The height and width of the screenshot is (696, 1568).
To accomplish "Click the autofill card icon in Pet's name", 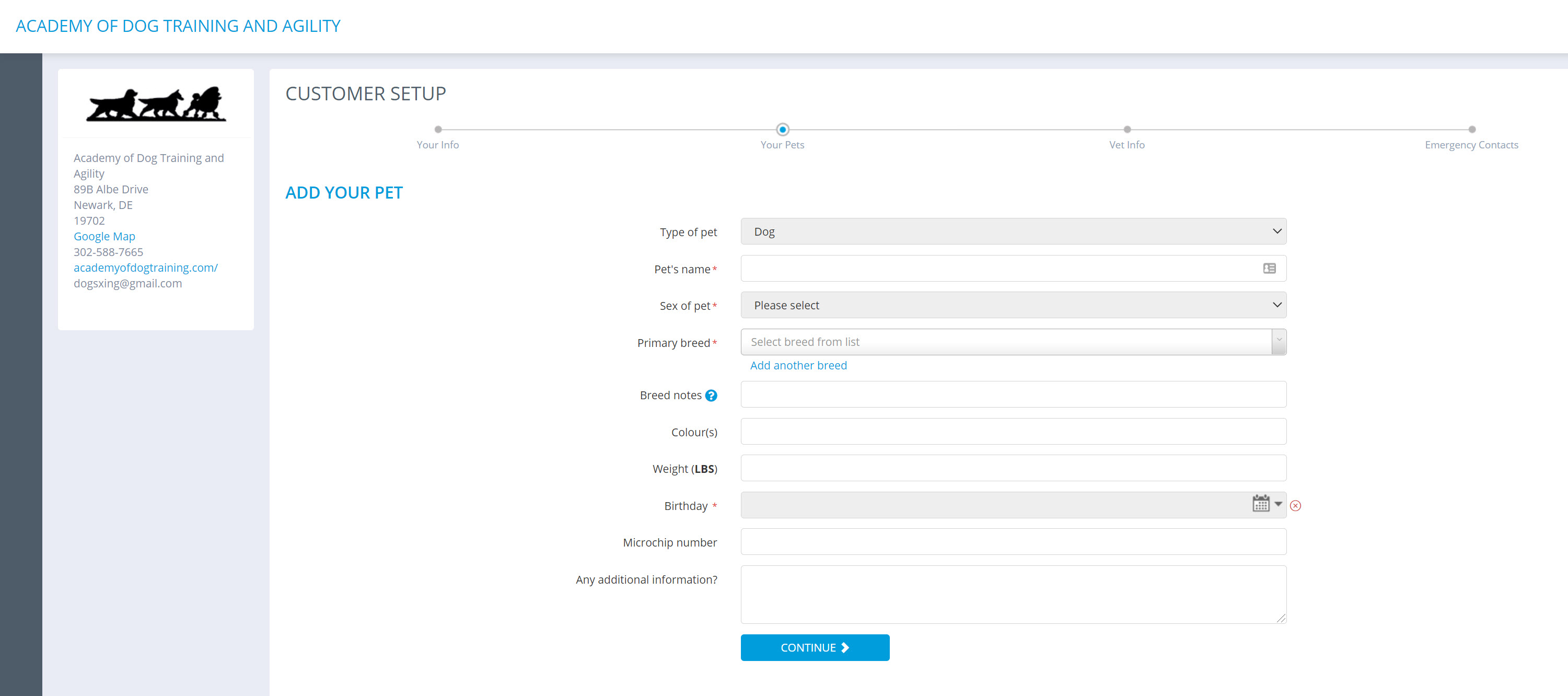I will coord(1269,269).
